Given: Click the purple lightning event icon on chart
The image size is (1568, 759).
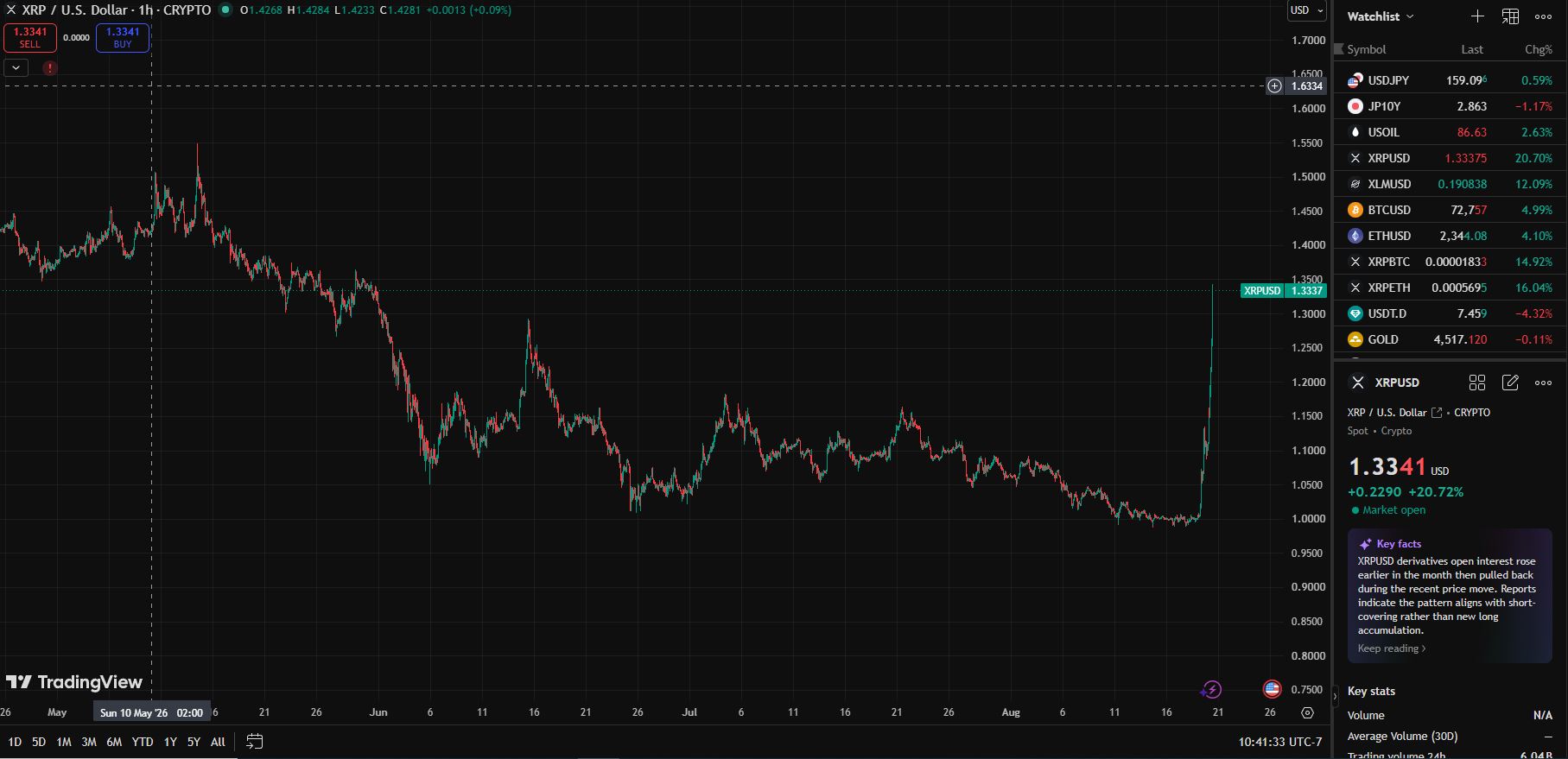Looking at the screenshot, I should [x=1211, y=689].
